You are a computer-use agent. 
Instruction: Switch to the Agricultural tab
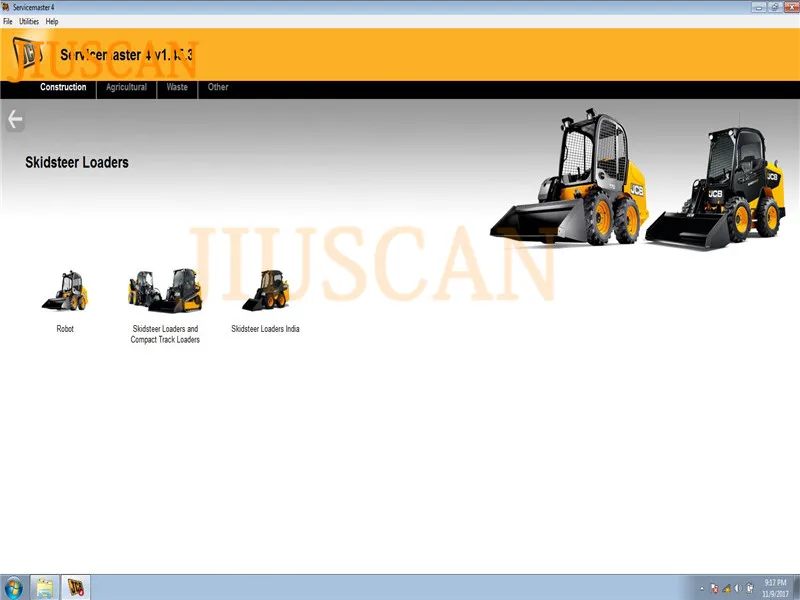(126, 88)
